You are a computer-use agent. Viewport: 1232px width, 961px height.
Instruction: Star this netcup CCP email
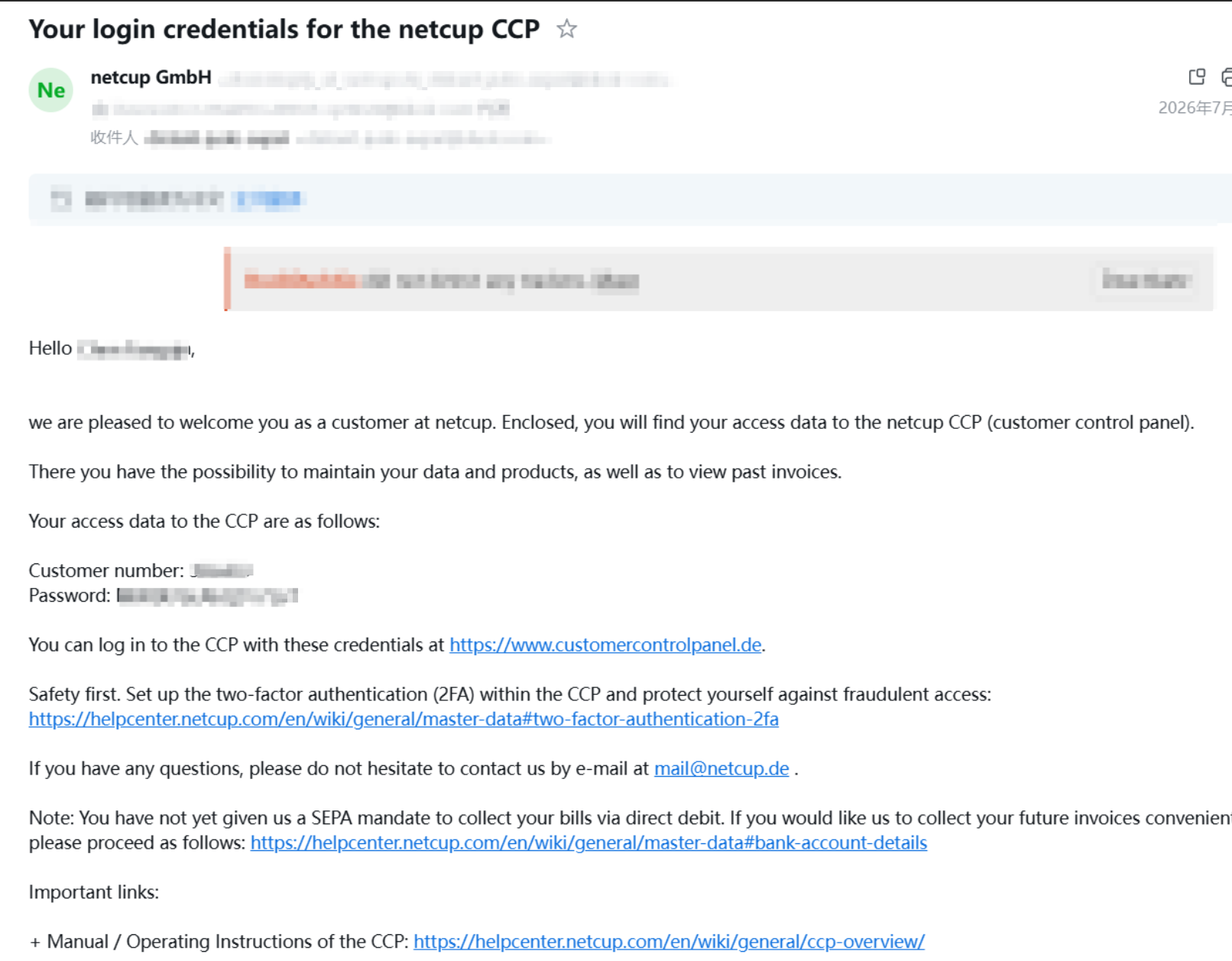[x=566, y=29]
